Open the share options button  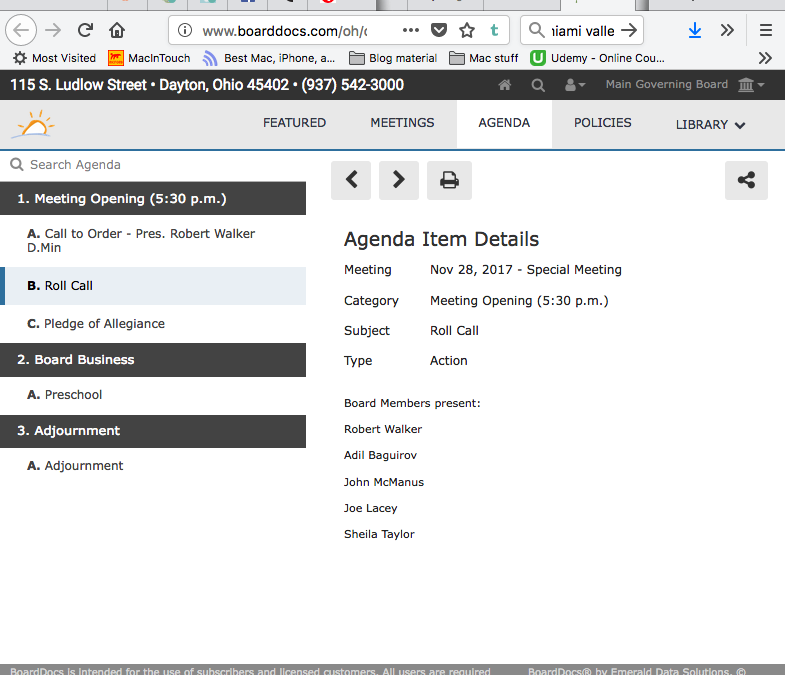[x=746, y=180]
